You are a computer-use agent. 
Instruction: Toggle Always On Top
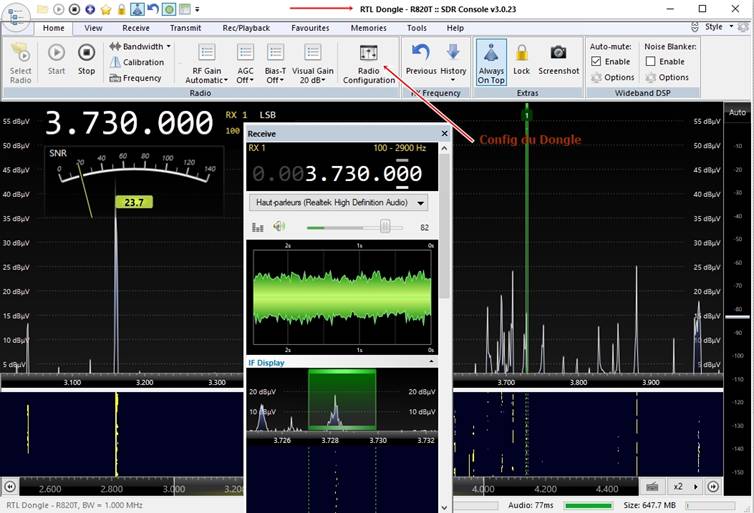coord(491,63)
